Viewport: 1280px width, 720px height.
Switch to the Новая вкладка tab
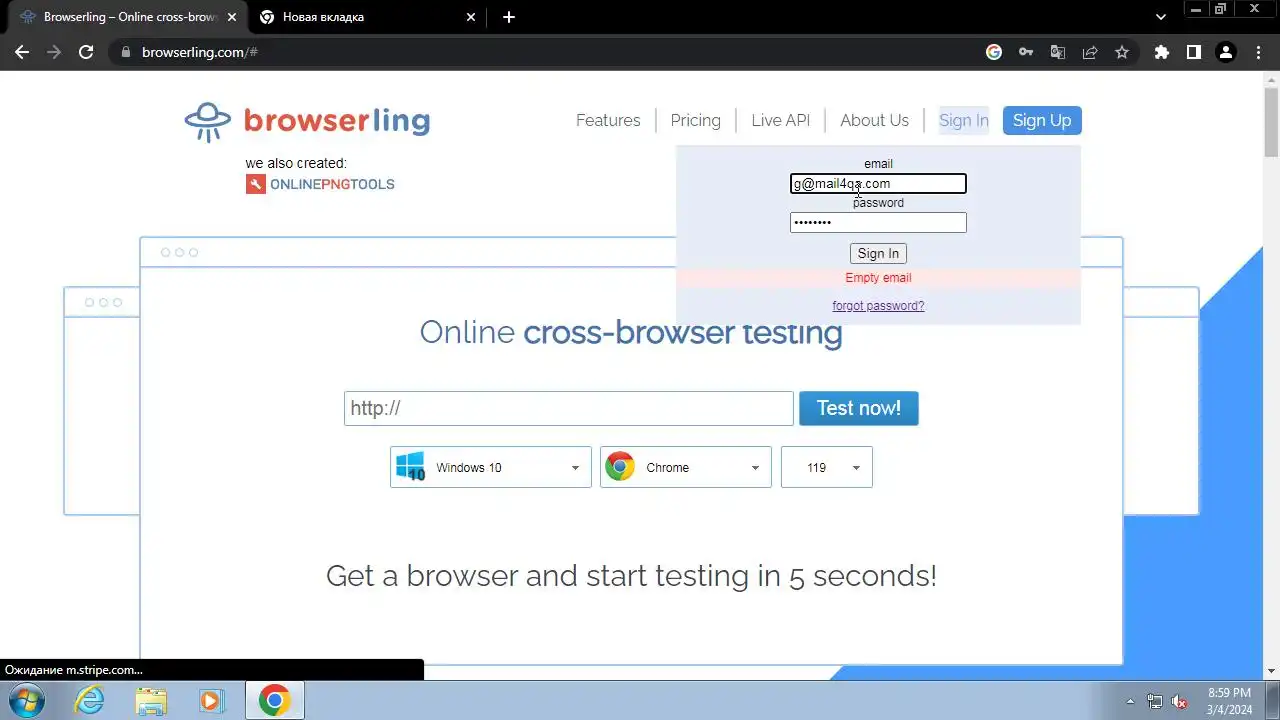tap(368, 17)
